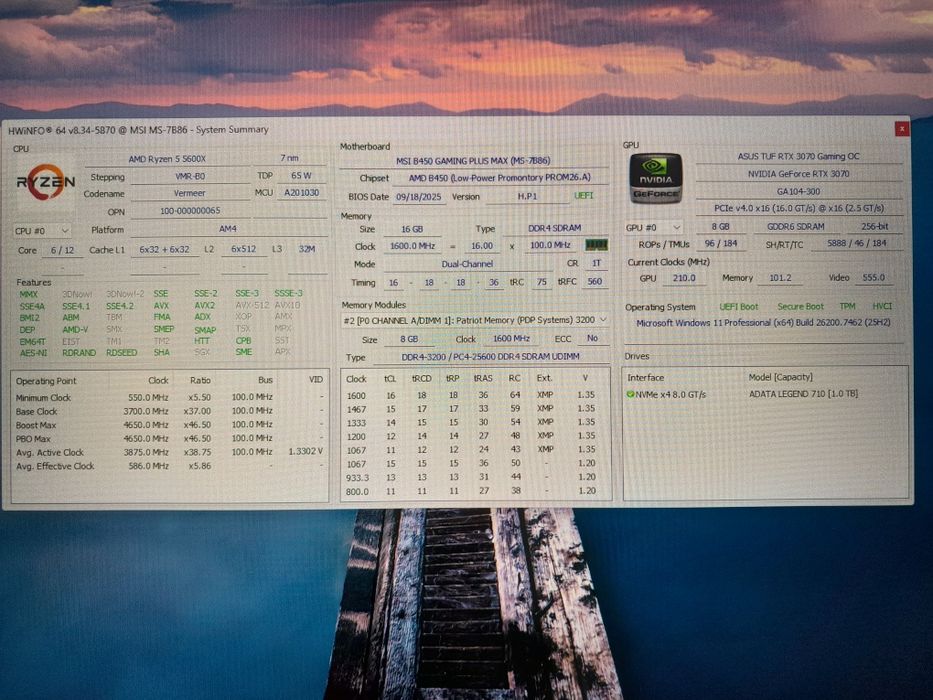933x700 pixels.
Task: Click the 1600.0 MHz memory clock value
Action: pyautogui.click(x=412, y=246)
